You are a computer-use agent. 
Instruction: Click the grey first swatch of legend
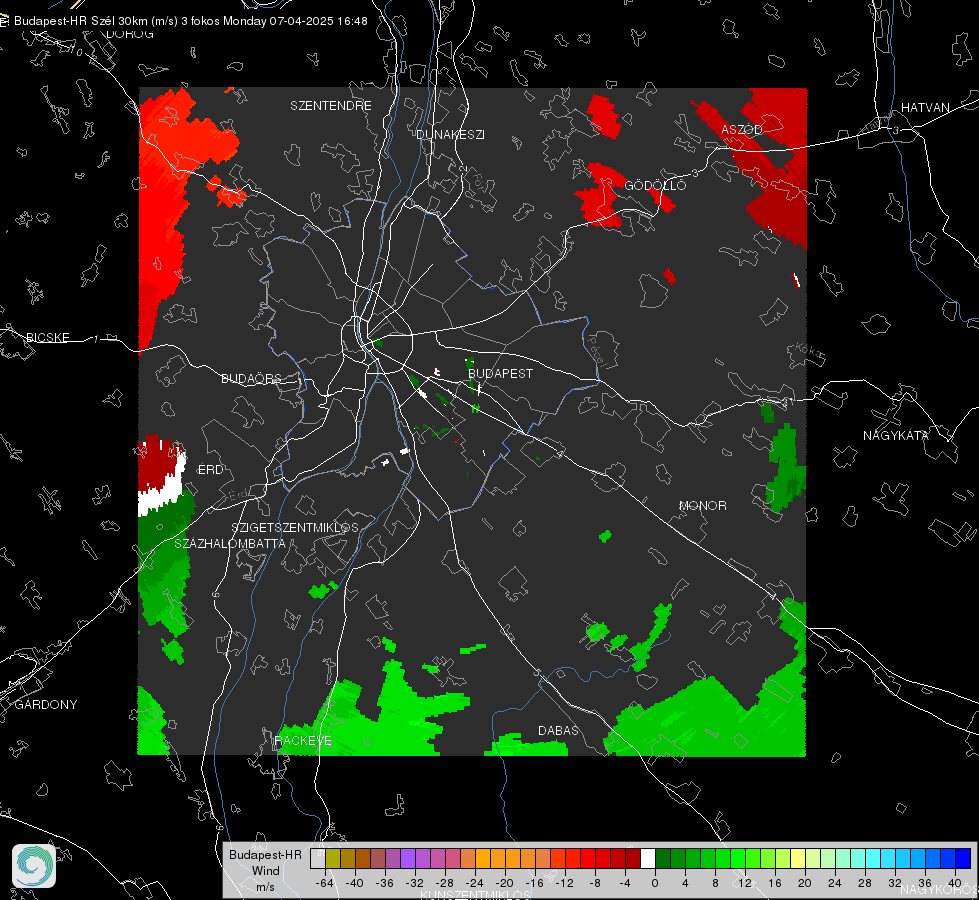[318, 859]
